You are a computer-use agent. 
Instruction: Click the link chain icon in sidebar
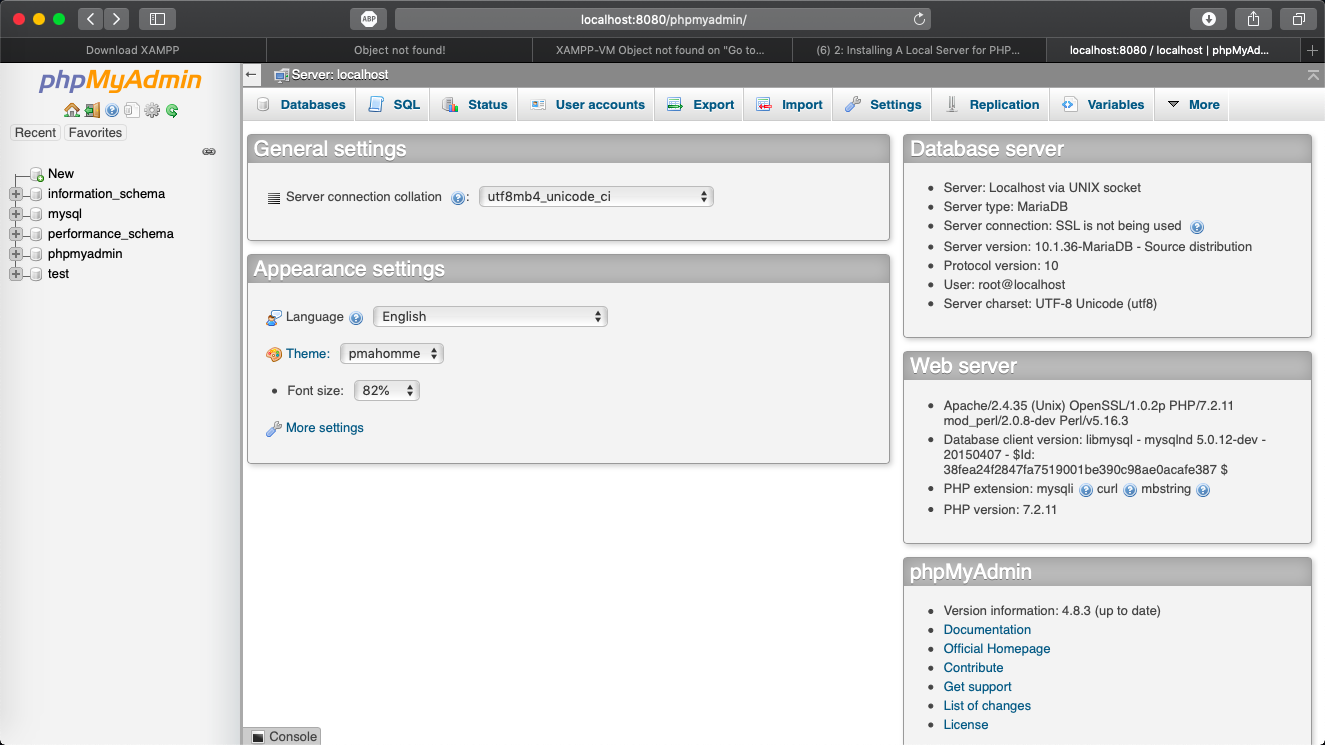click(209, 152)
